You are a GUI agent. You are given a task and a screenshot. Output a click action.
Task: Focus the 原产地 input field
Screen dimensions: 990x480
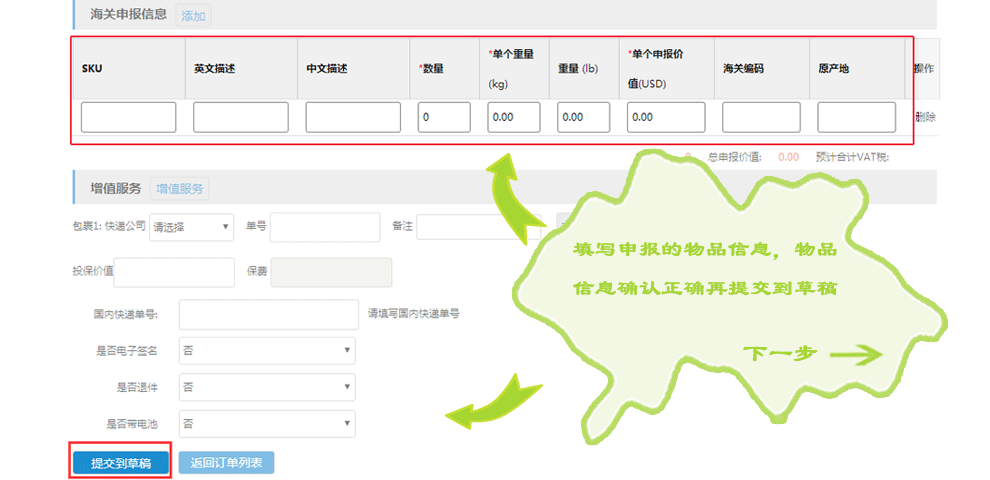tap(857, 117)
